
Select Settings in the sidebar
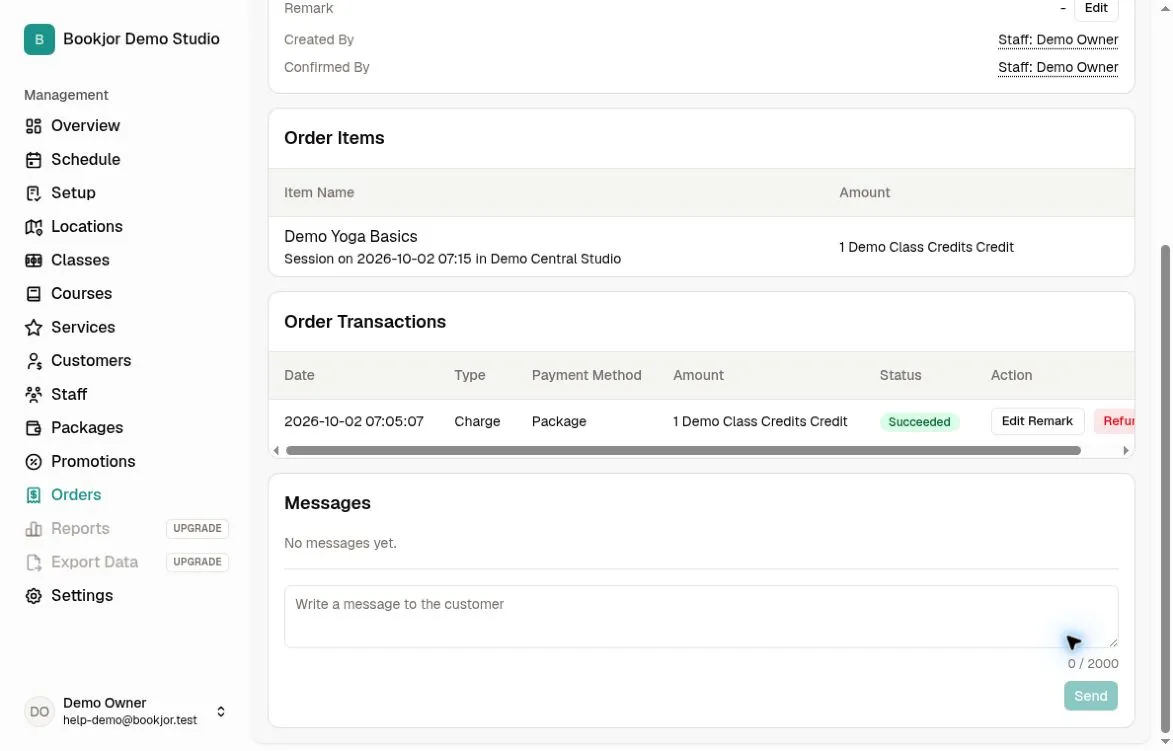[82, 595]
